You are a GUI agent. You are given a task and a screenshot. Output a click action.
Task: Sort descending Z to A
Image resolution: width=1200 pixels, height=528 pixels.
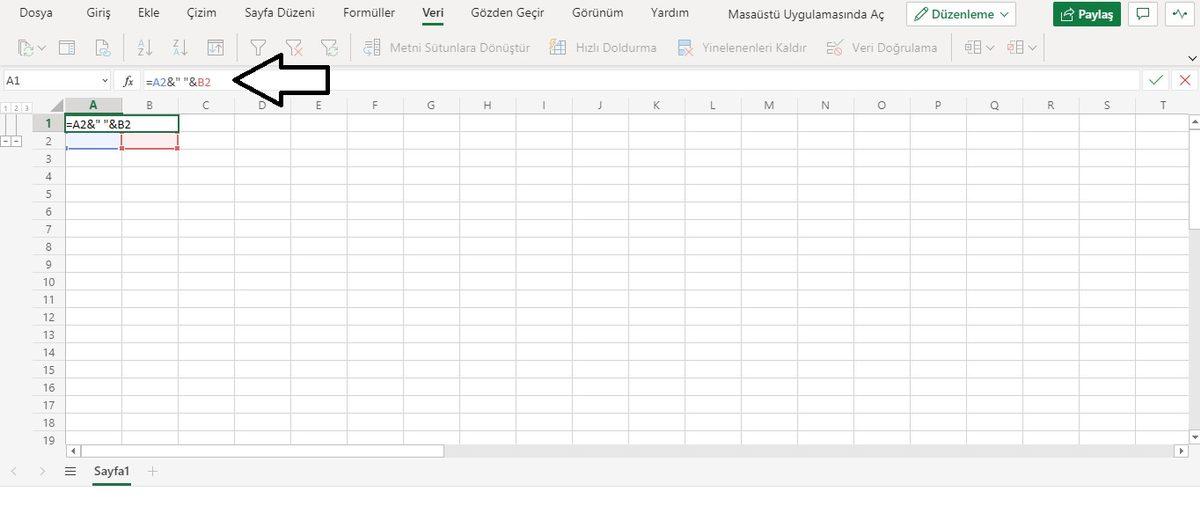[x=179, y=47]
